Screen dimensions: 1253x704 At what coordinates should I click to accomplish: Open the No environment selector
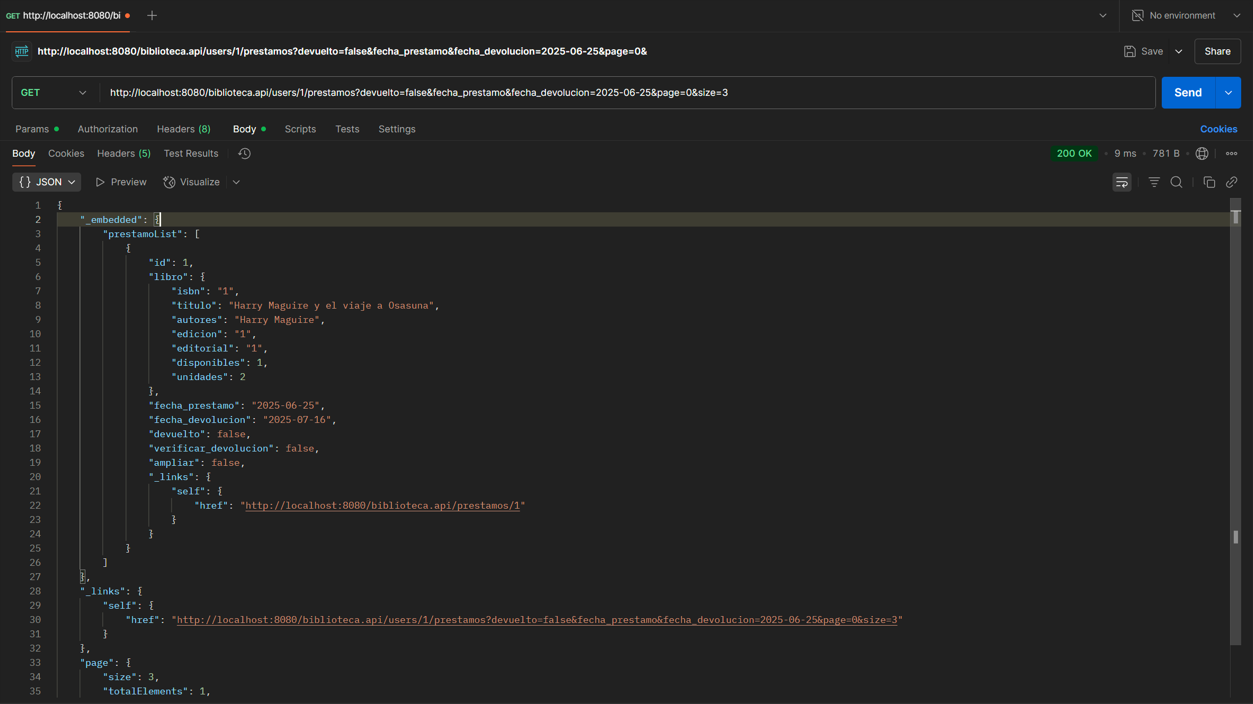point(1186,16)
